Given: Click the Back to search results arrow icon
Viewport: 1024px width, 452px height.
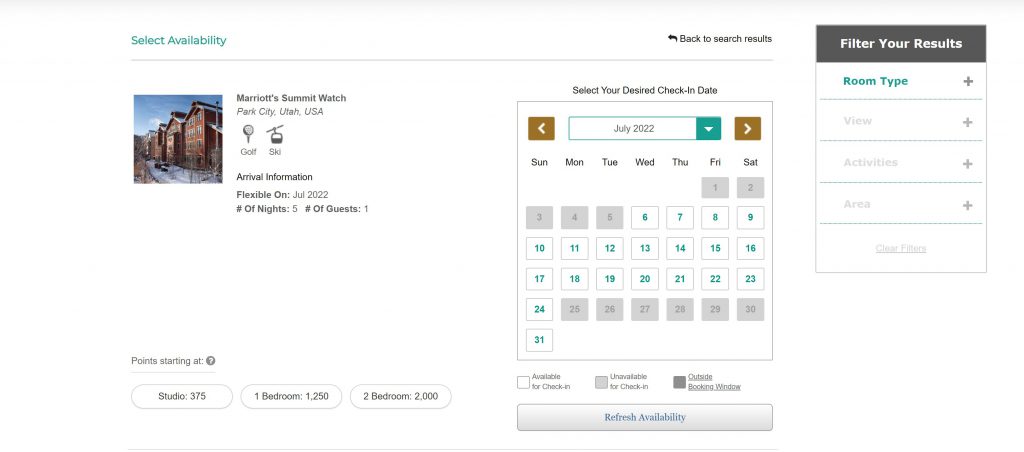Looking at the screenshot, I should 673,38.
